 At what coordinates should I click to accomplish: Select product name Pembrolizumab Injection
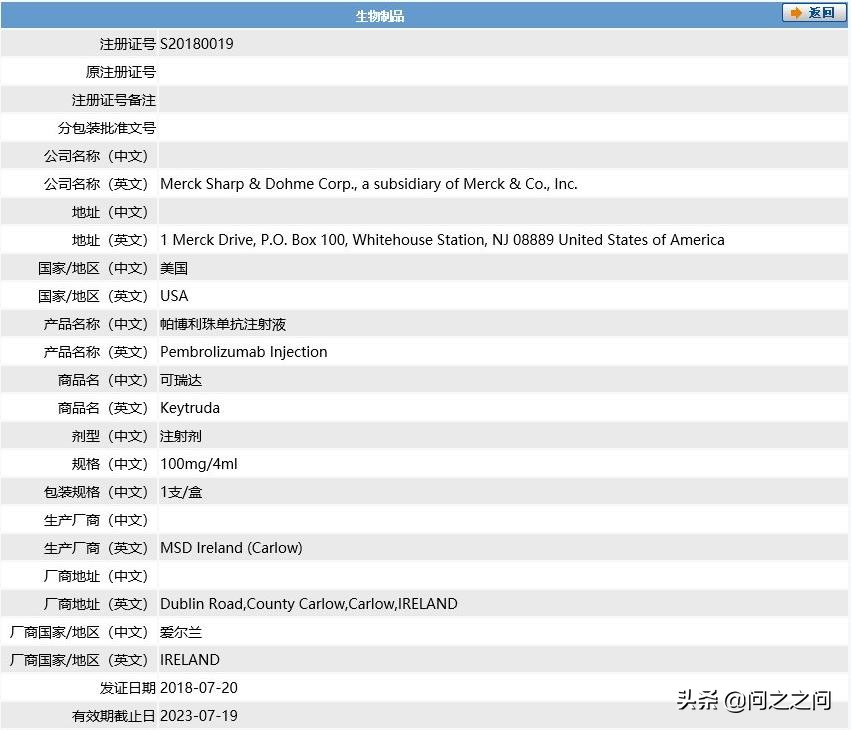[x=243, y=351]
